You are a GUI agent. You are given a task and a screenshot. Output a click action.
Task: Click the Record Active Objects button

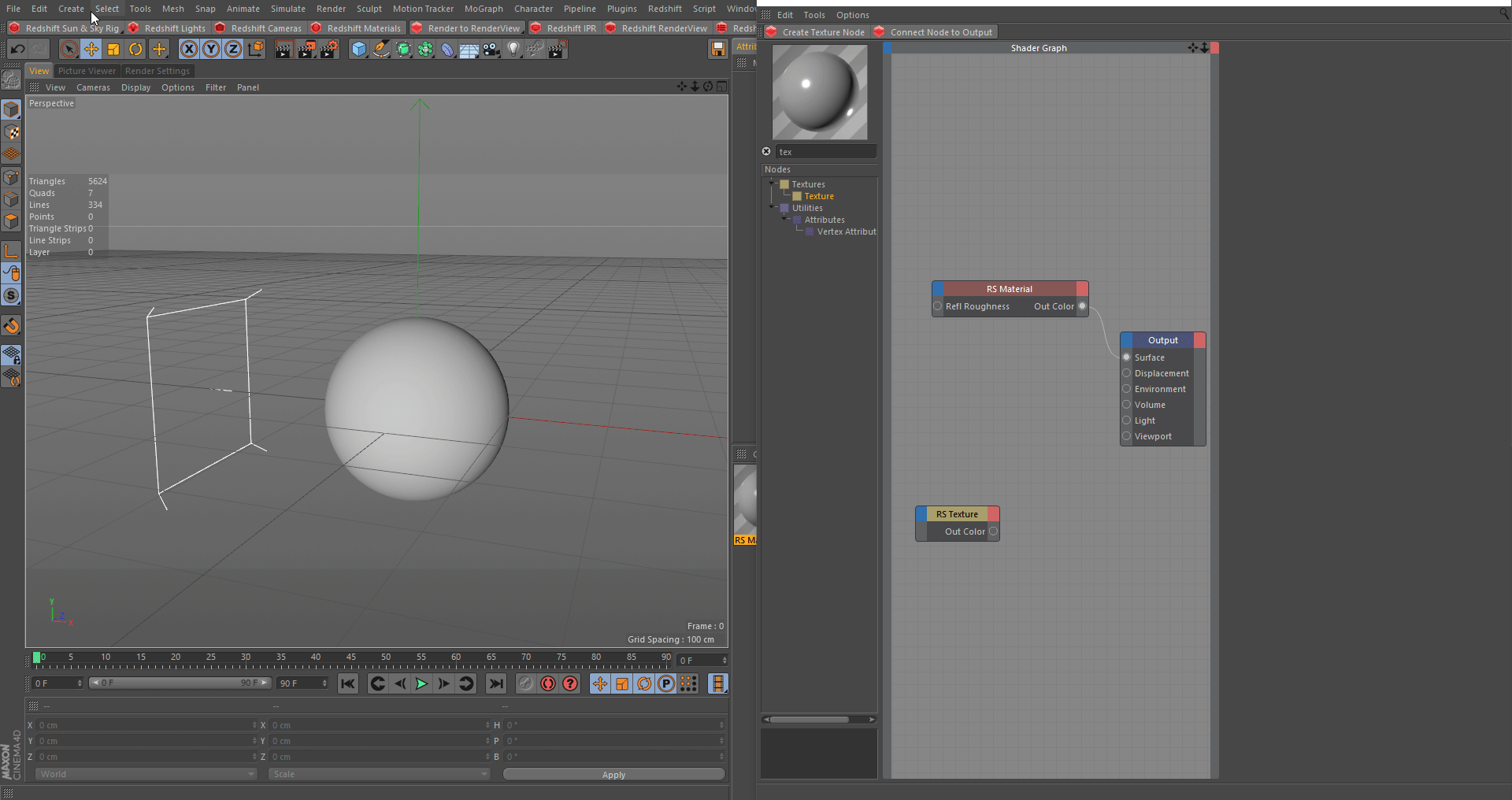click(x=525, y=683)
